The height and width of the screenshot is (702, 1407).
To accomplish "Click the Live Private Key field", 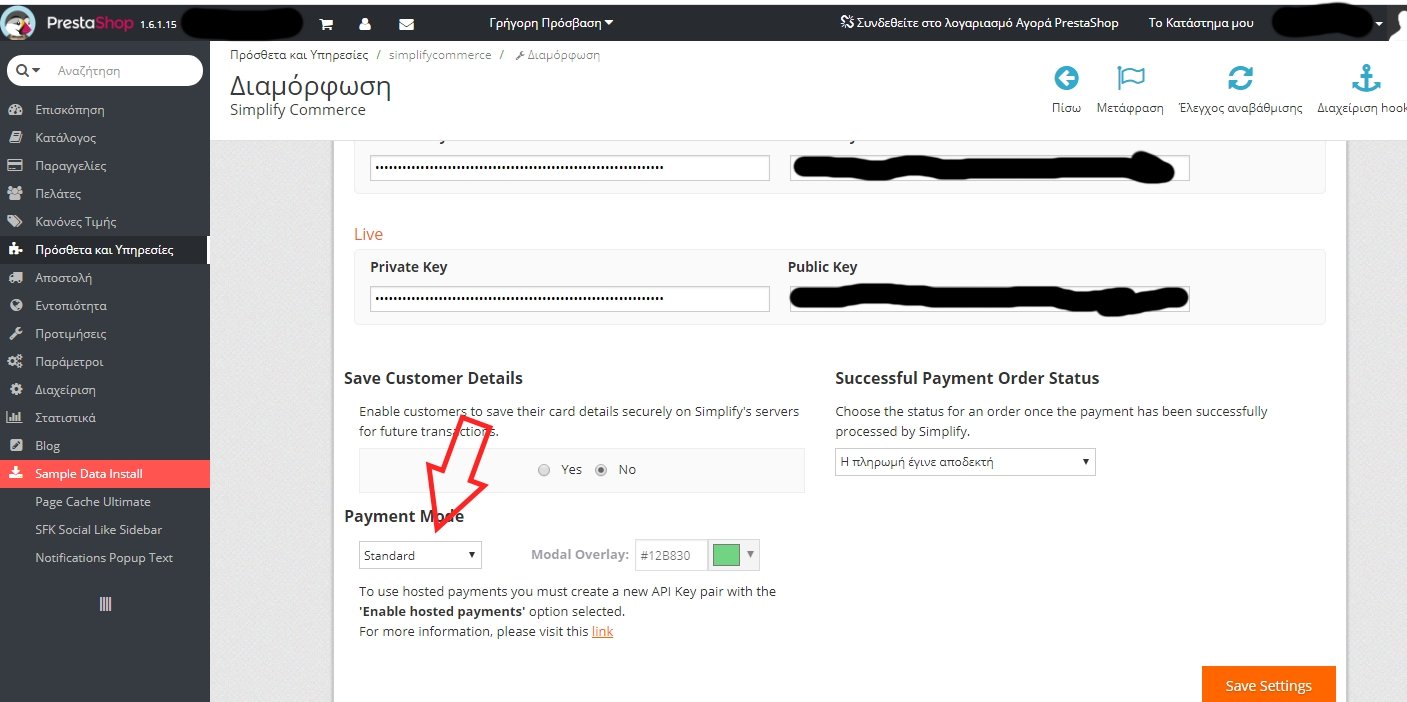I will tap(569, 299).
